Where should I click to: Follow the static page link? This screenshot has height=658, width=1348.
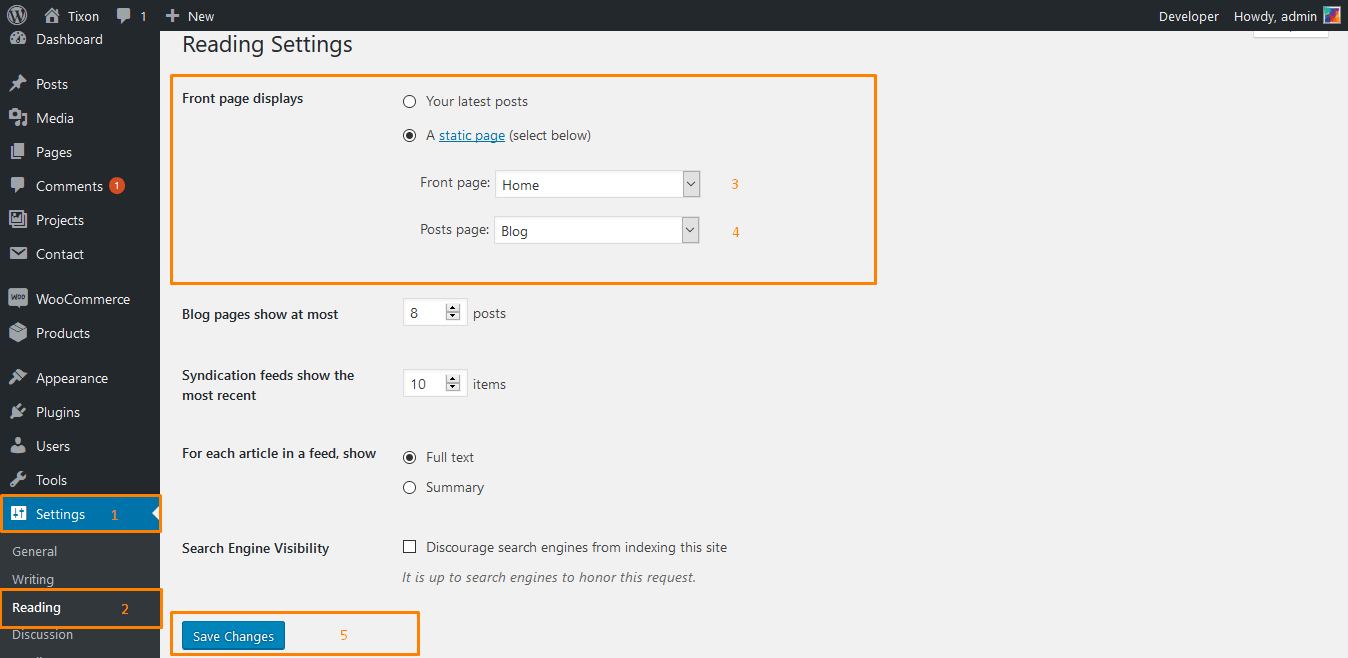pos(472,135)
